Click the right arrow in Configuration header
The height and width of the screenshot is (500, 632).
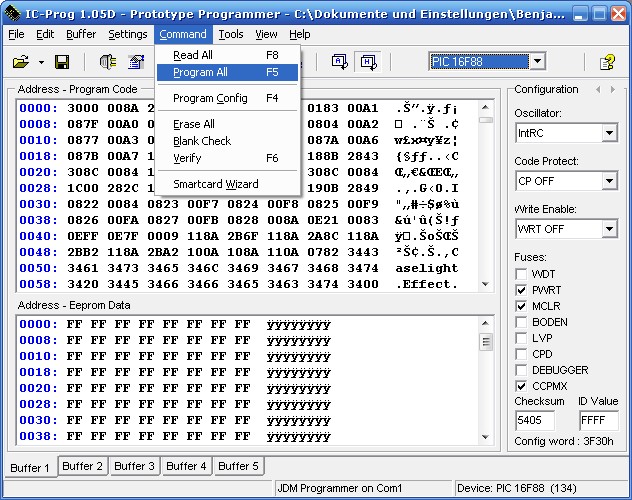point(613,89)
